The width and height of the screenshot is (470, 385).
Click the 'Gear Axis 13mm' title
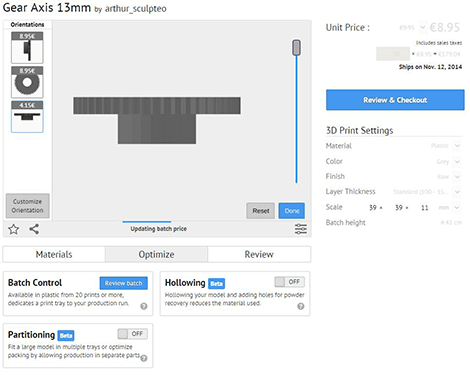coord(47,7)
